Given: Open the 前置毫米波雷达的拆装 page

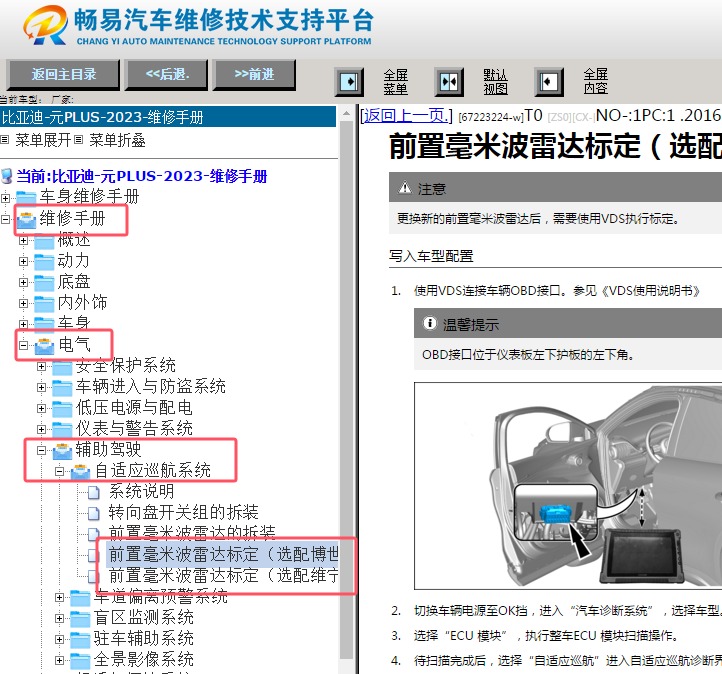Looking at the screenshot, I should [x=192, y=533].
